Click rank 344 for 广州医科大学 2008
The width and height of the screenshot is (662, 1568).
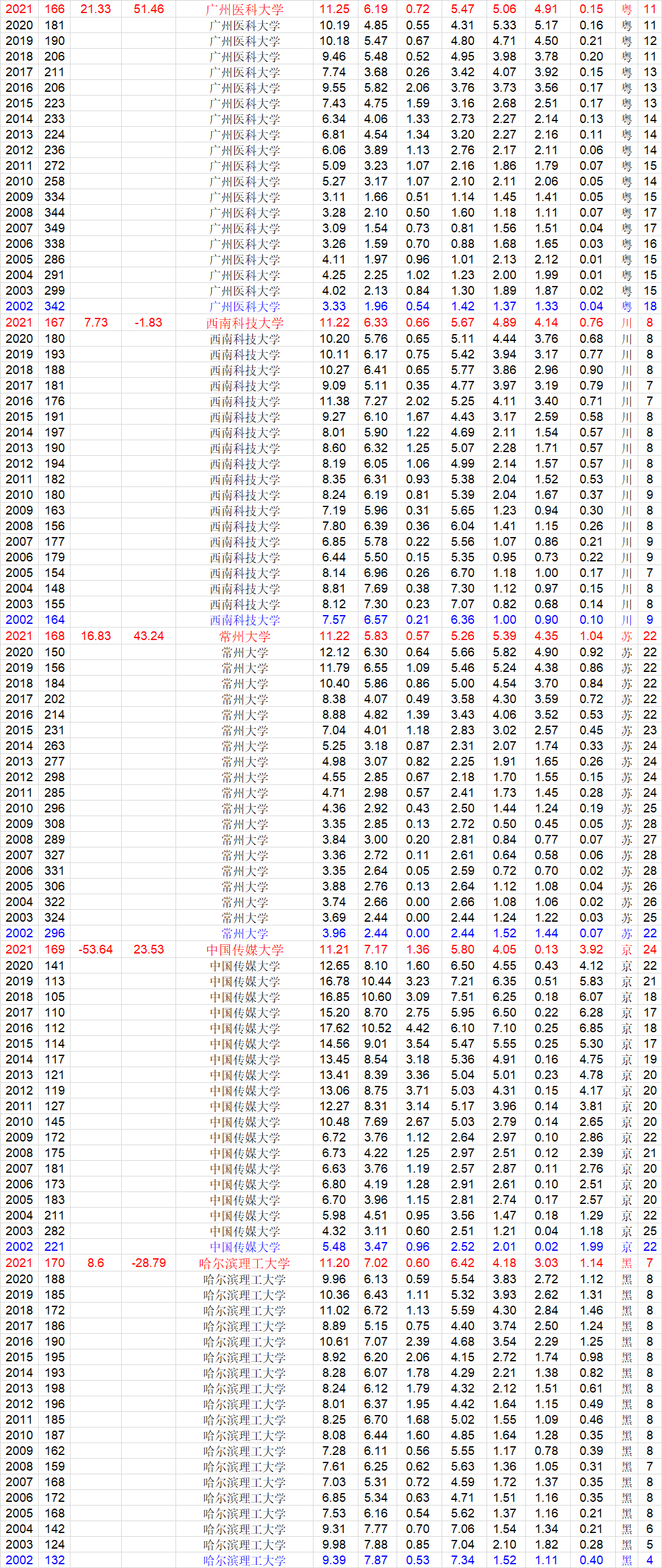tap(54, 212)
